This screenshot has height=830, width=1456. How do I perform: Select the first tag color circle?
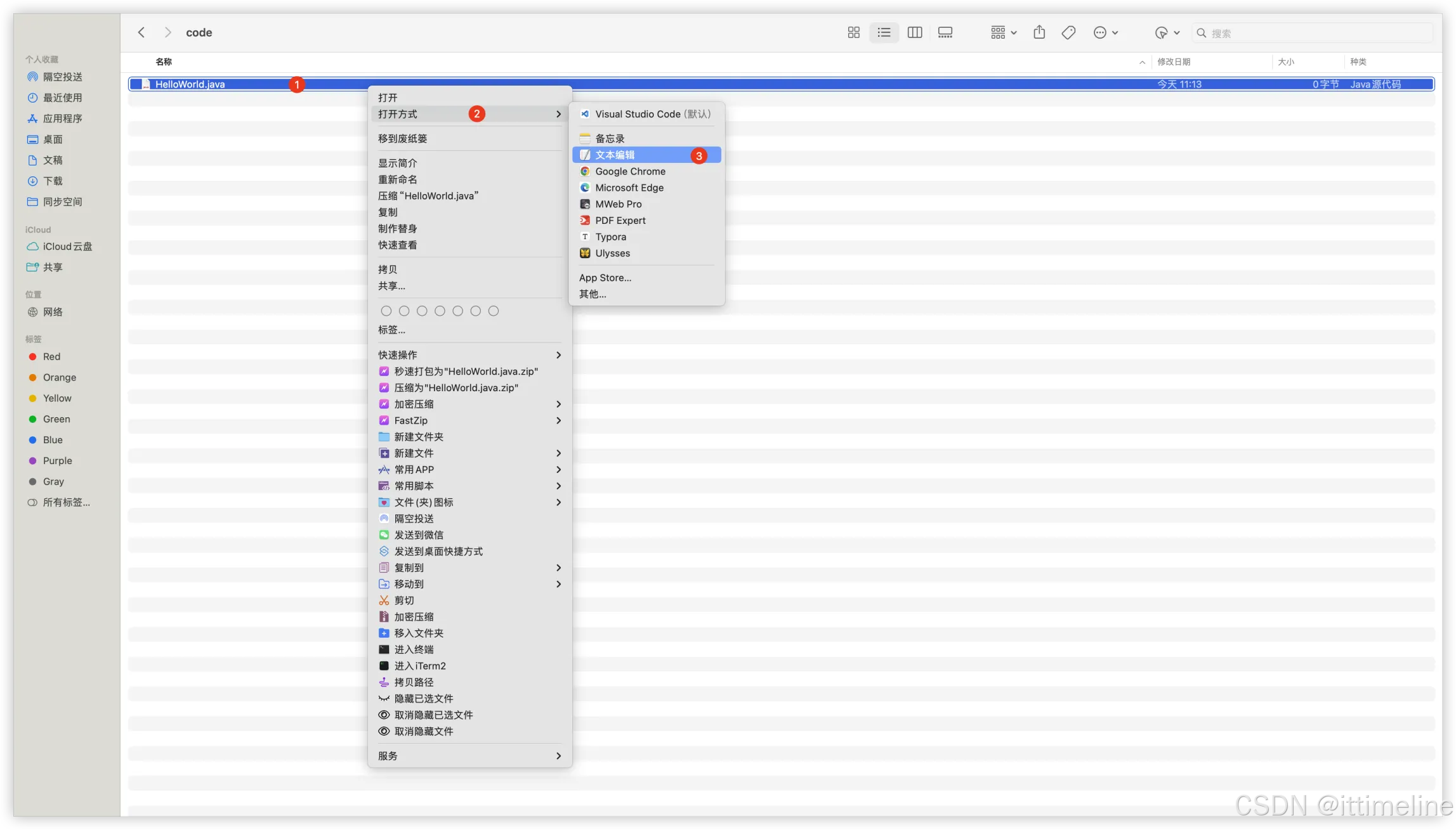386,311
